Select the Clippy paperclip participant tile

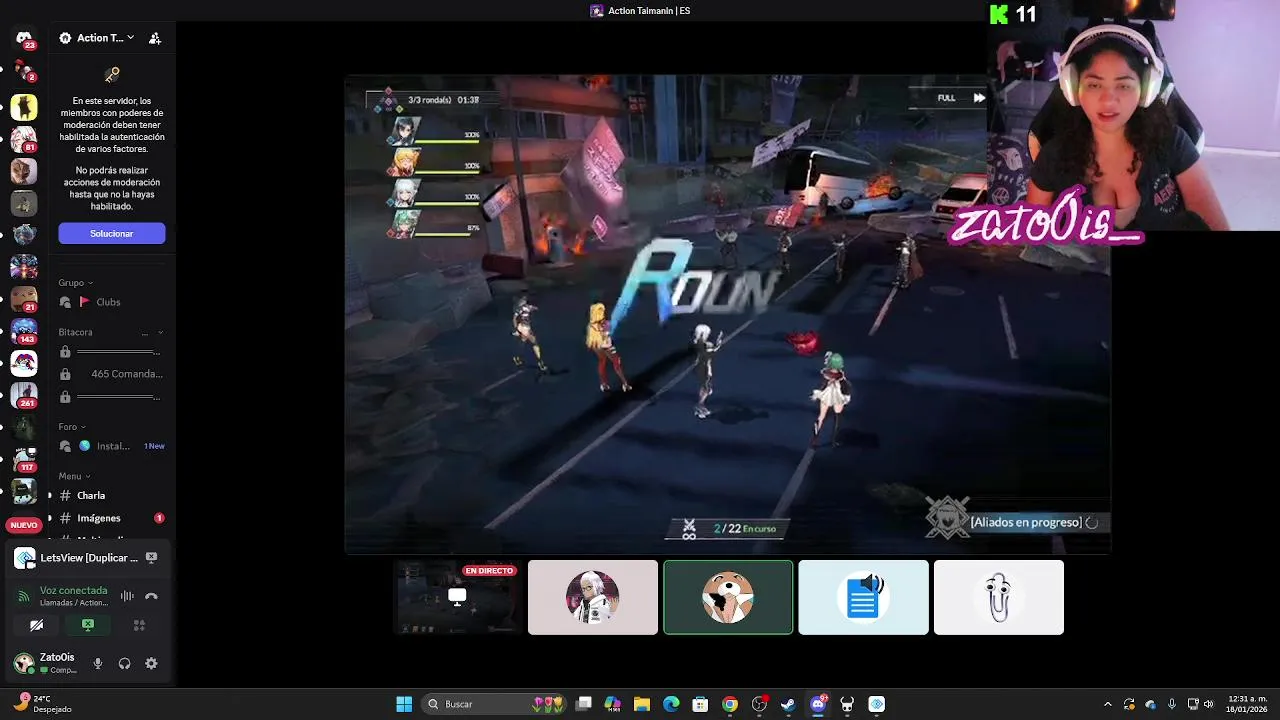click(998, 597)
